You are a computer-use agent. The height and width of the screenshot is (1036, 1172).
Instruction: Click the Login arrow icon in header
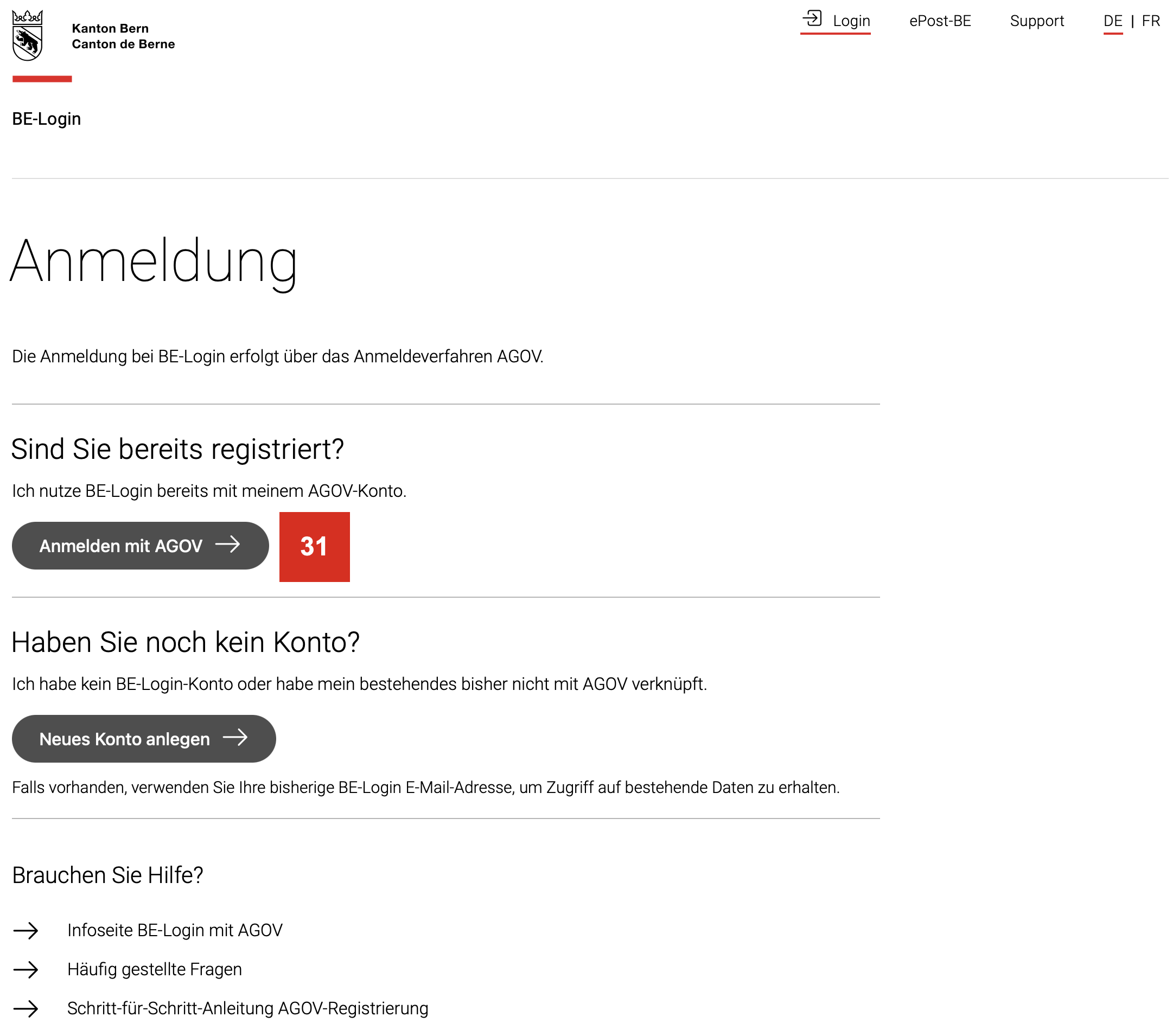point(812,19)
